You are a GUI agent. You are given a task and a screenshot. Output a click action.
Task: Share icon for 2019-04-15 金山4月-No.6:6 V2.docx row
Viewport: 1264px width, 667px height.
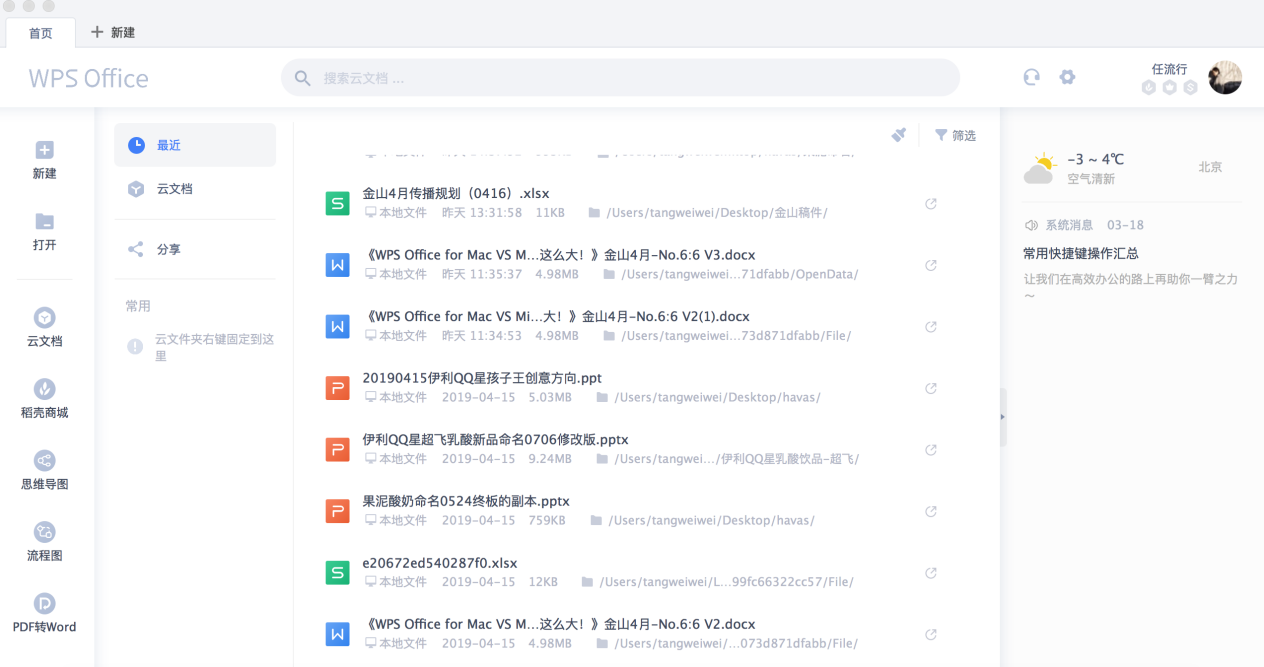click(x=931, y=634)
